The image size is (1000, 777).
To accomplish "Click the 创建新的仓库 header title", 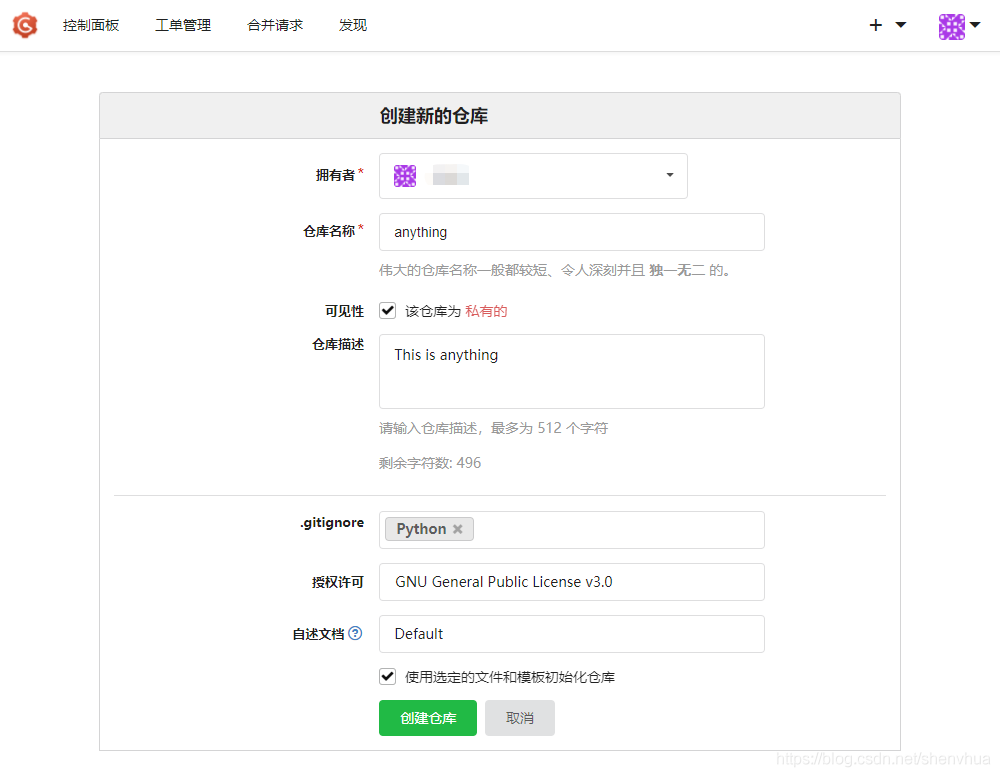I will pos(434,116).
